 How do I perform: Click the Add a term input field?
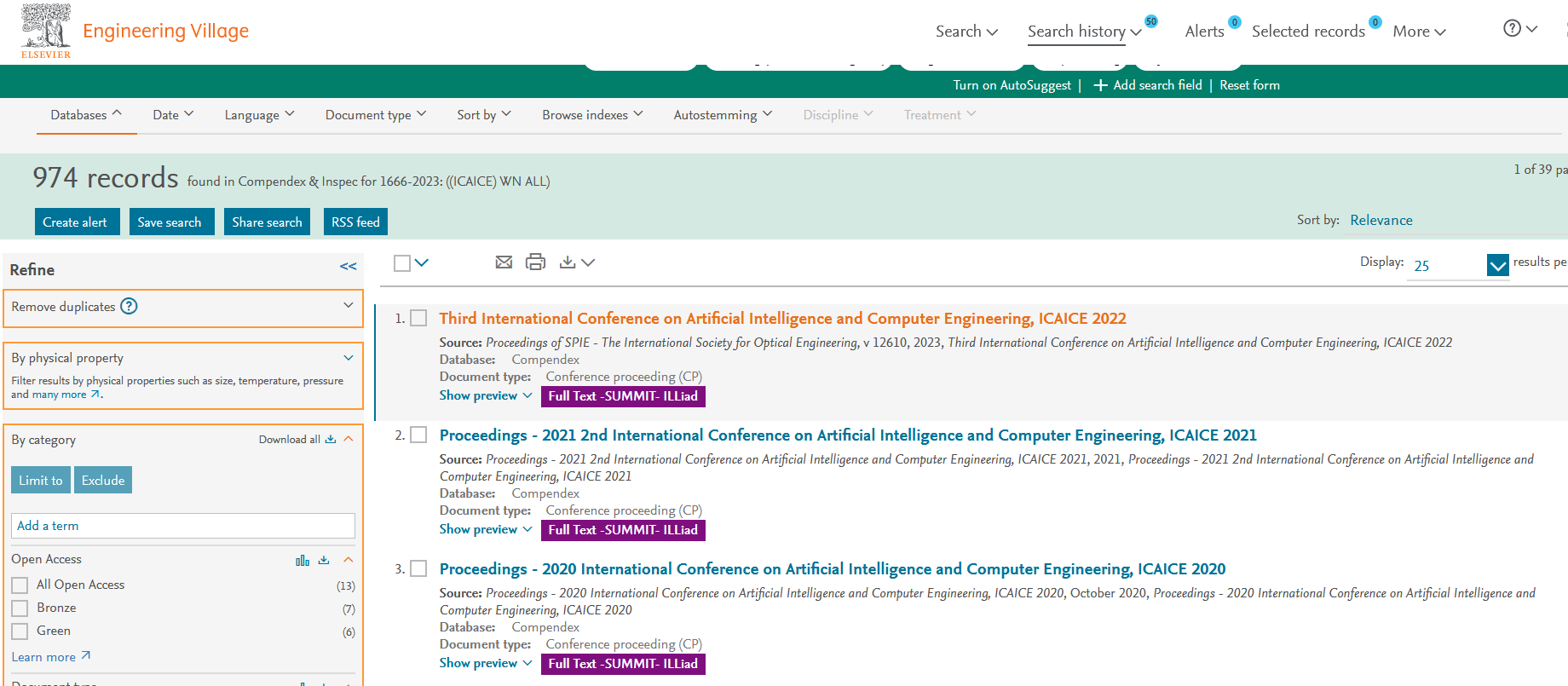tap(183, 526)
